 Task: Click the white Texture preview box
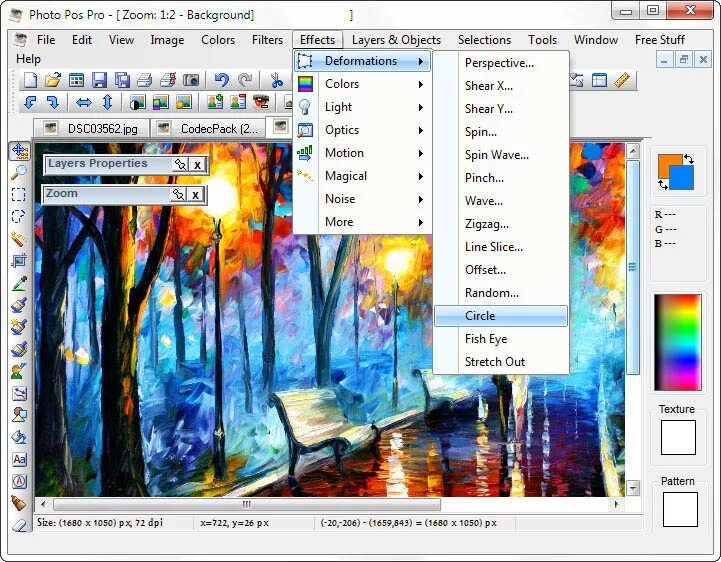coord(678,437)
